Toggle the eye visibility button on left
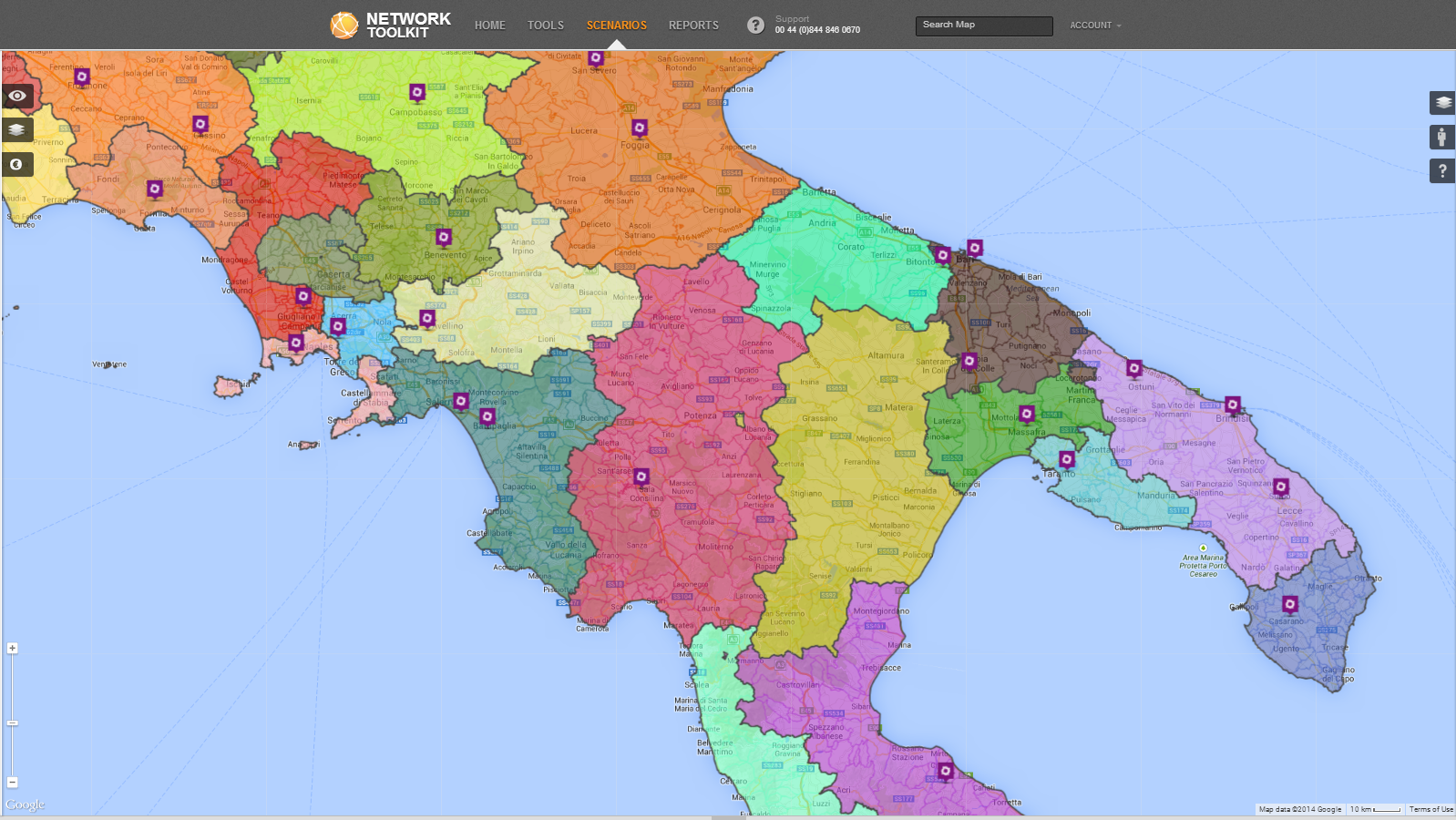This screenshot has height=820, width=1456. point(17,96)
